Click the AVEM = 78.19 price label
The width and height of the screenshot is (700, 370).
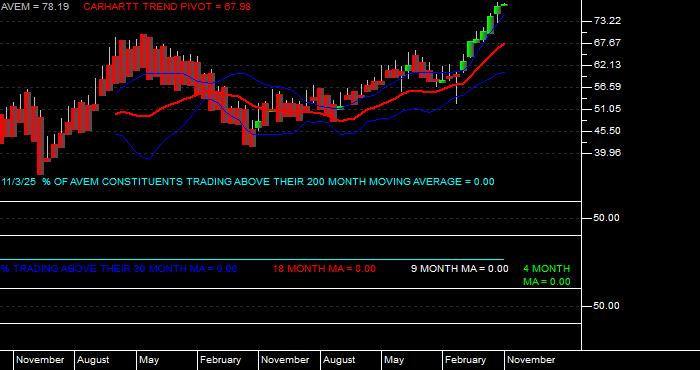click(x=34, y=7)
